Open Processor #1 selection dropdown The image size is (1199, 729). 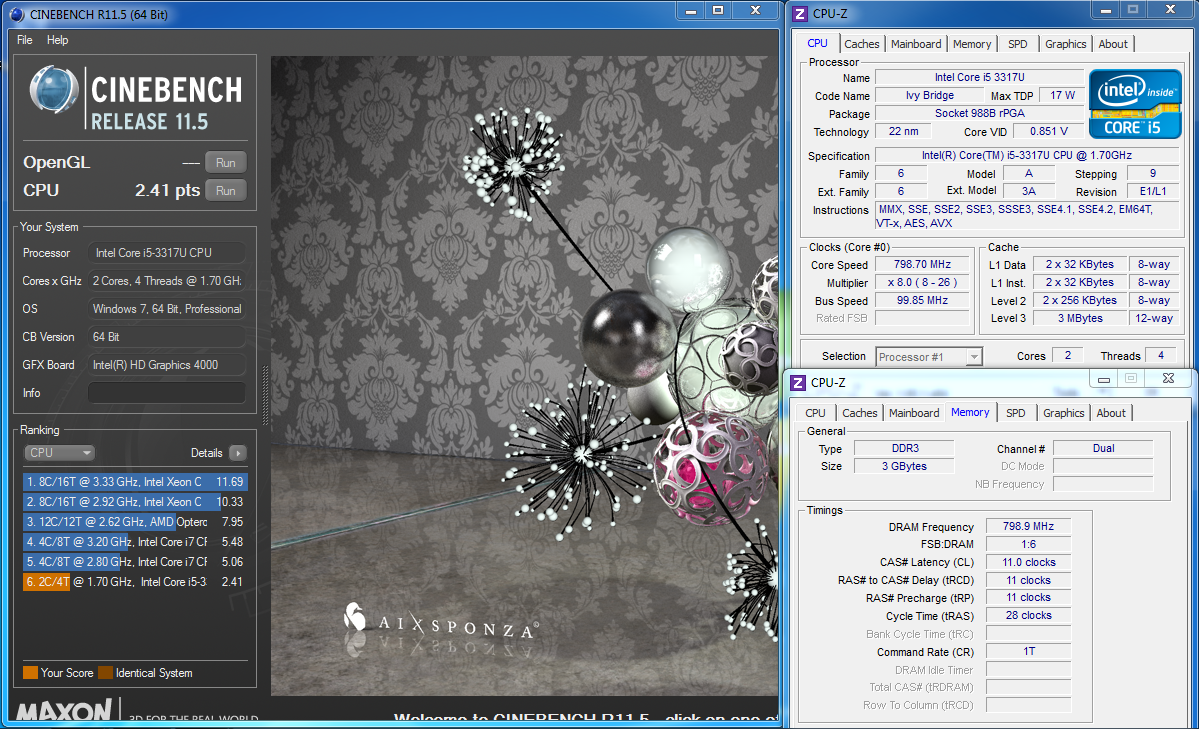tap(928, 356)
